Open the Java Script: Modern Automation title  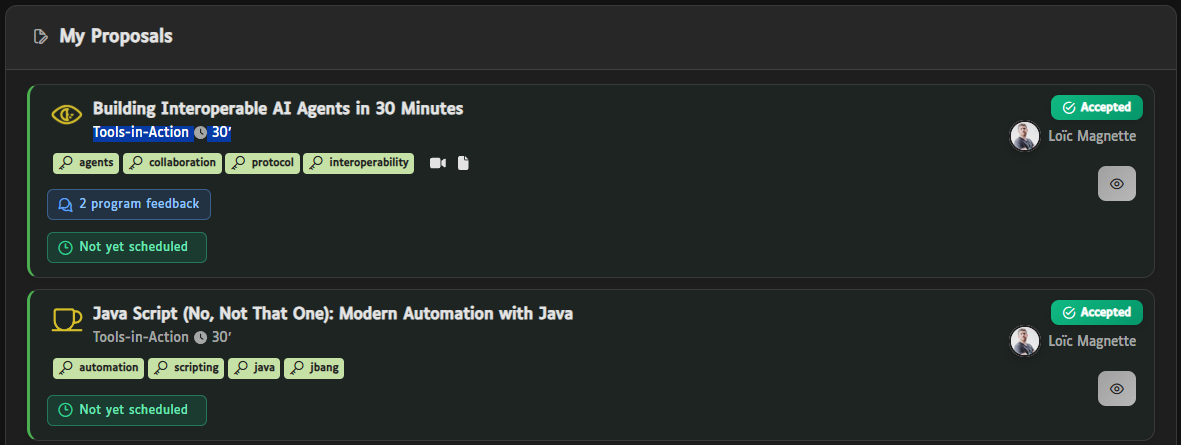pyautogui.click(x=333, y=314)
